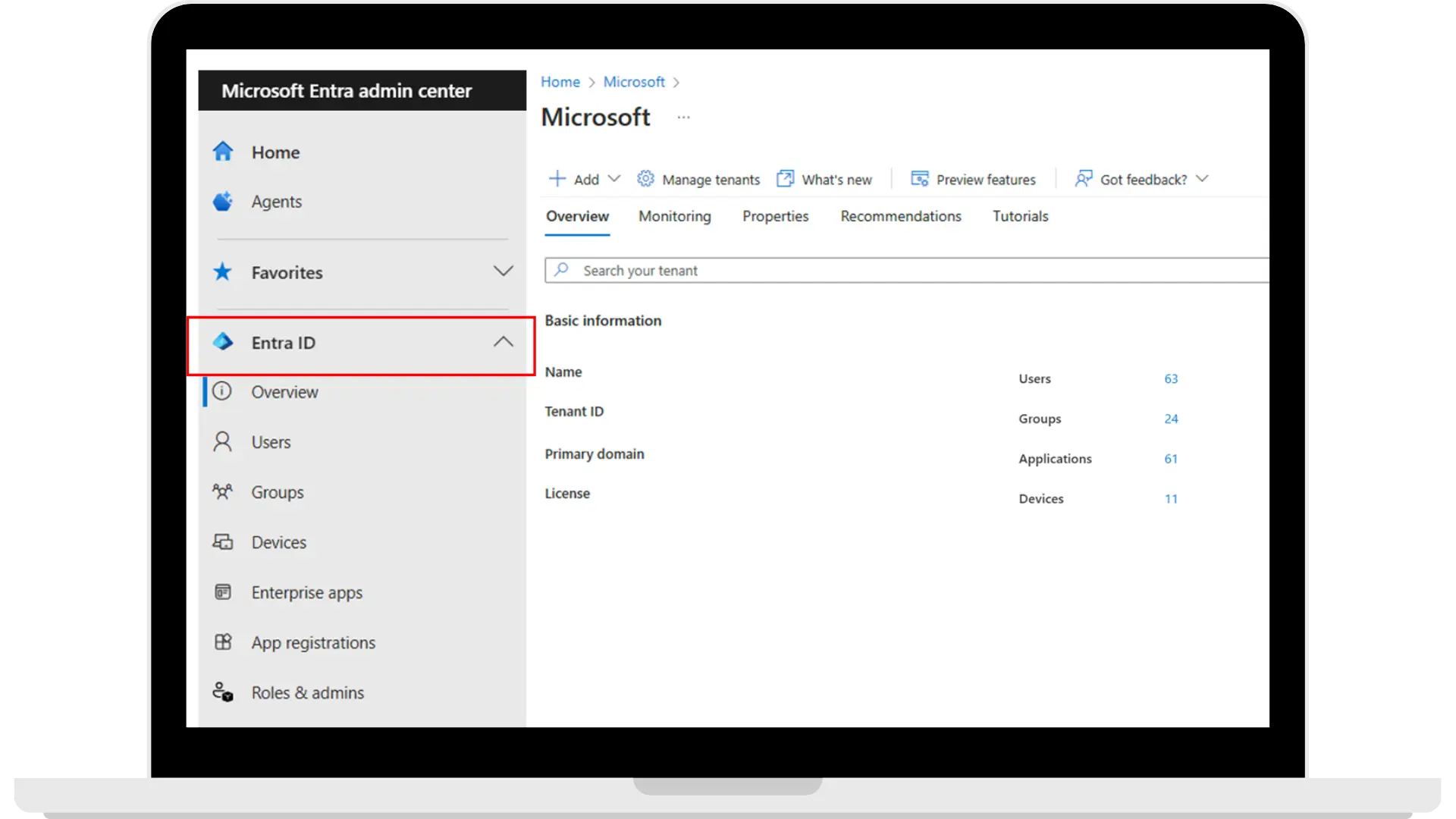Switch to the Properties tab
The height and width of the screenshot is (819, 1456).
(775, 216)
